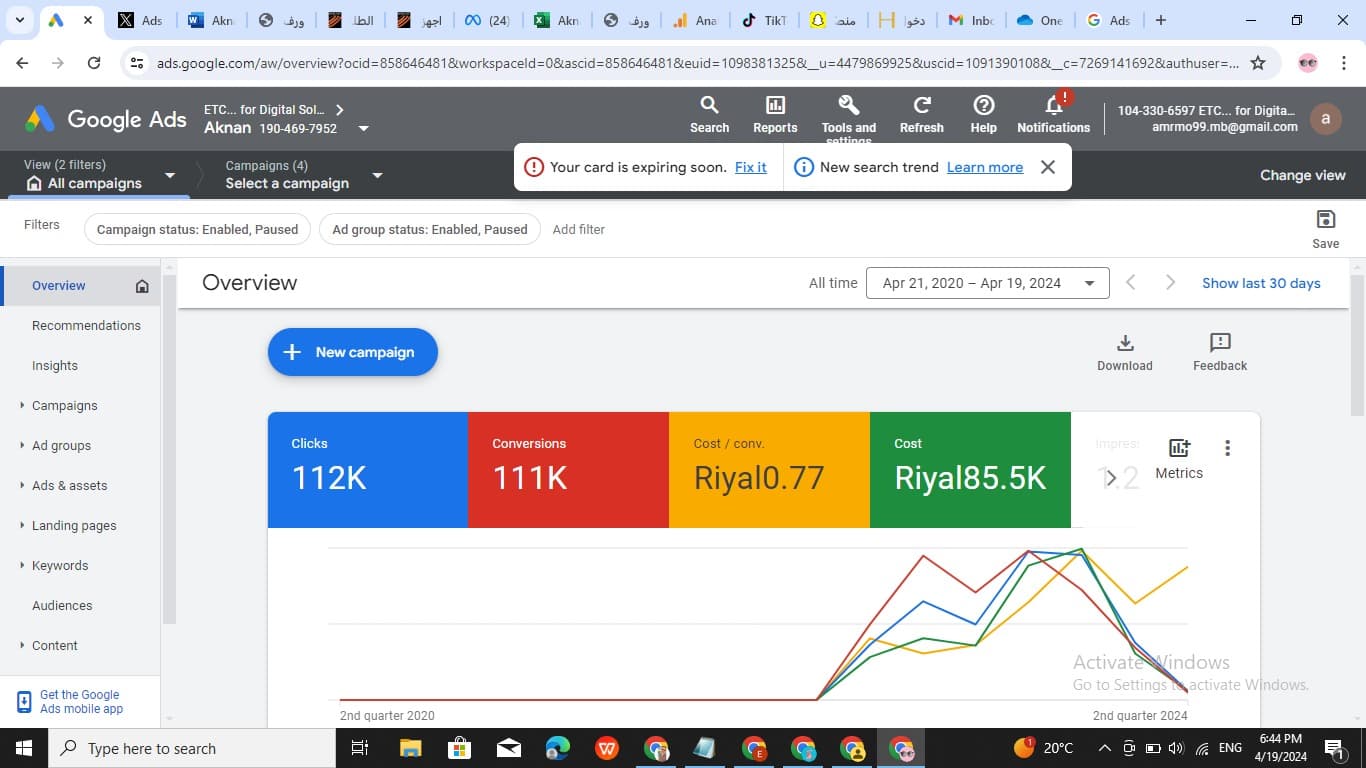The image size is (1366, 768).
Task: Open Recommendations in the left menu
Action: tap(86, 326)
